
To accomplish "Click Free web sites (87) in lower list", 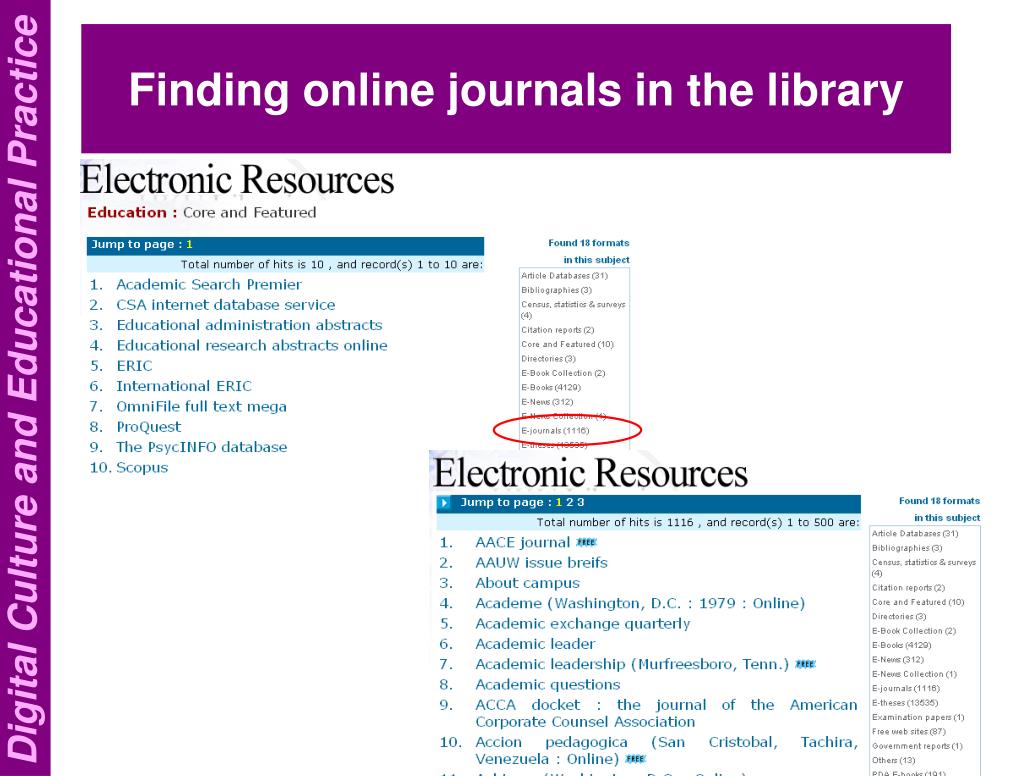I will pos(909,732).
